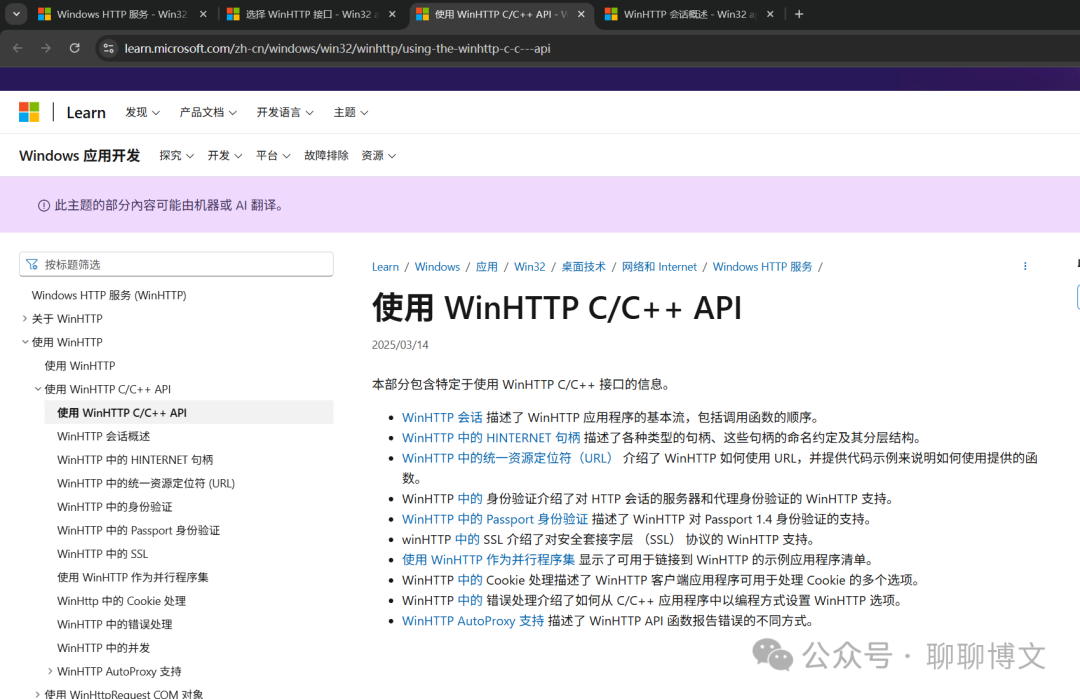The height and width of the screenshot is (699, 1080).
Task: Open 故障排除 menu item
Action: tap(326, 156)
